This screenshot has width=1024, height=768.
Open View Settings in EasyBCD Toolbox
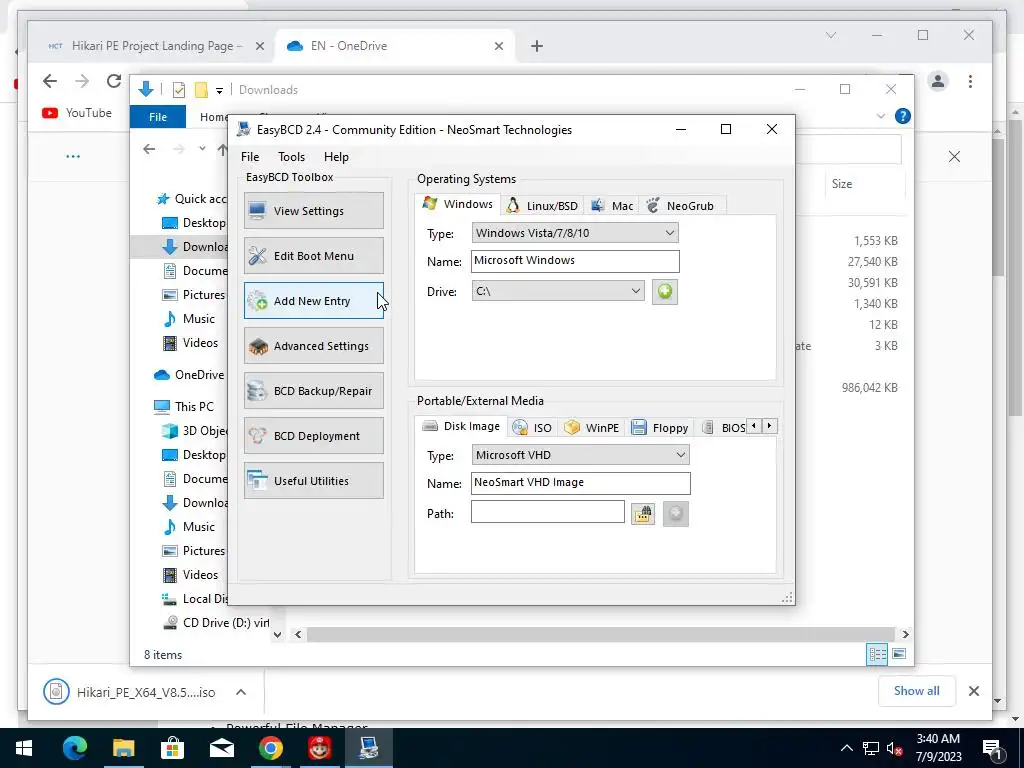pyautogui.click(x=313, y=211)
